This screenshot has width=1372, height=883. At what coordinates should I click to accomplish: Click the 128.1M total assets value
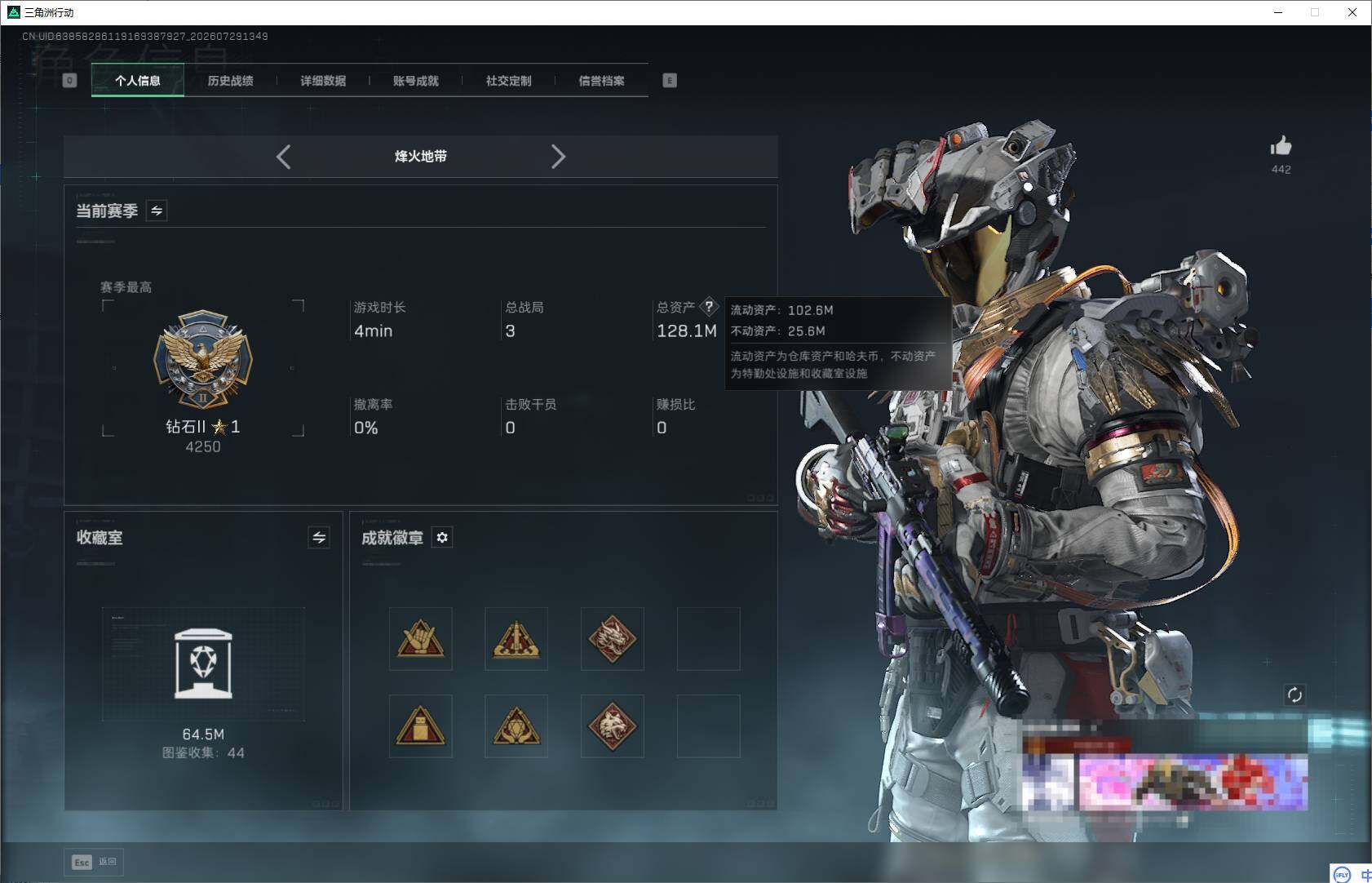click(x=687, y=331)
